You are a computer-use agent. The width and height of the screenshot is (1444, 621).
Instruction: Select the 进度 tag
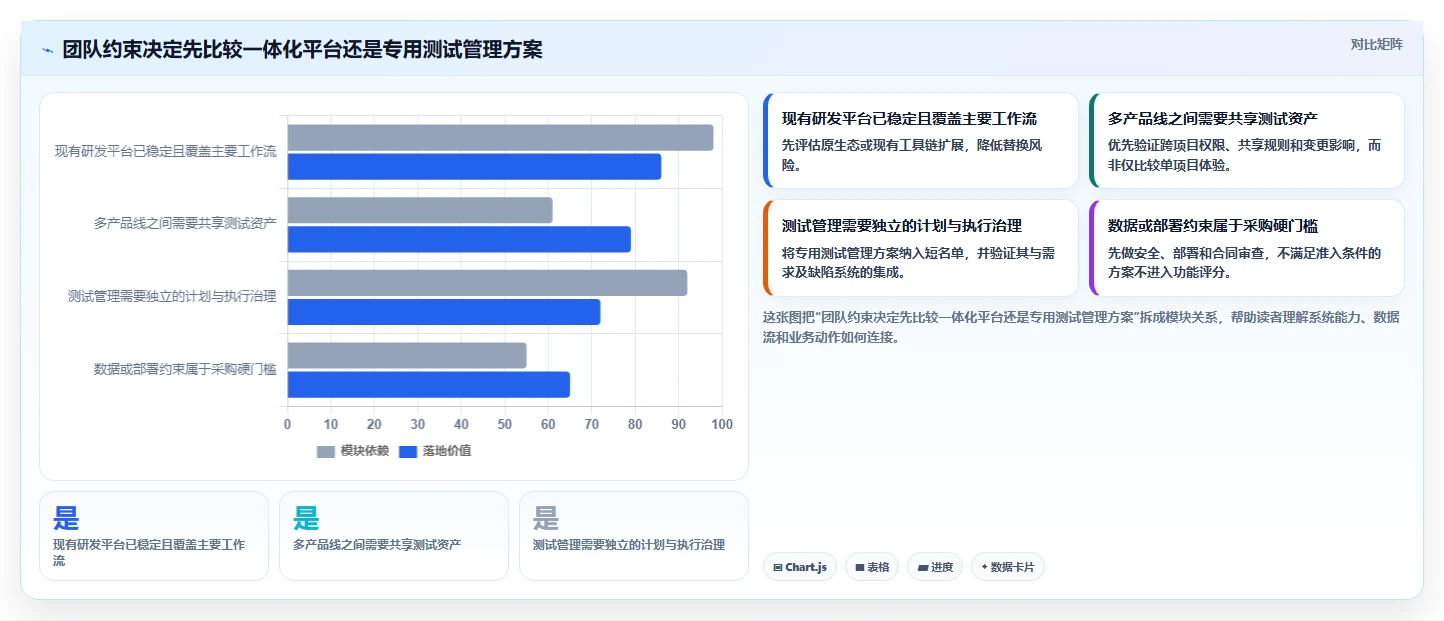[935, 567]
